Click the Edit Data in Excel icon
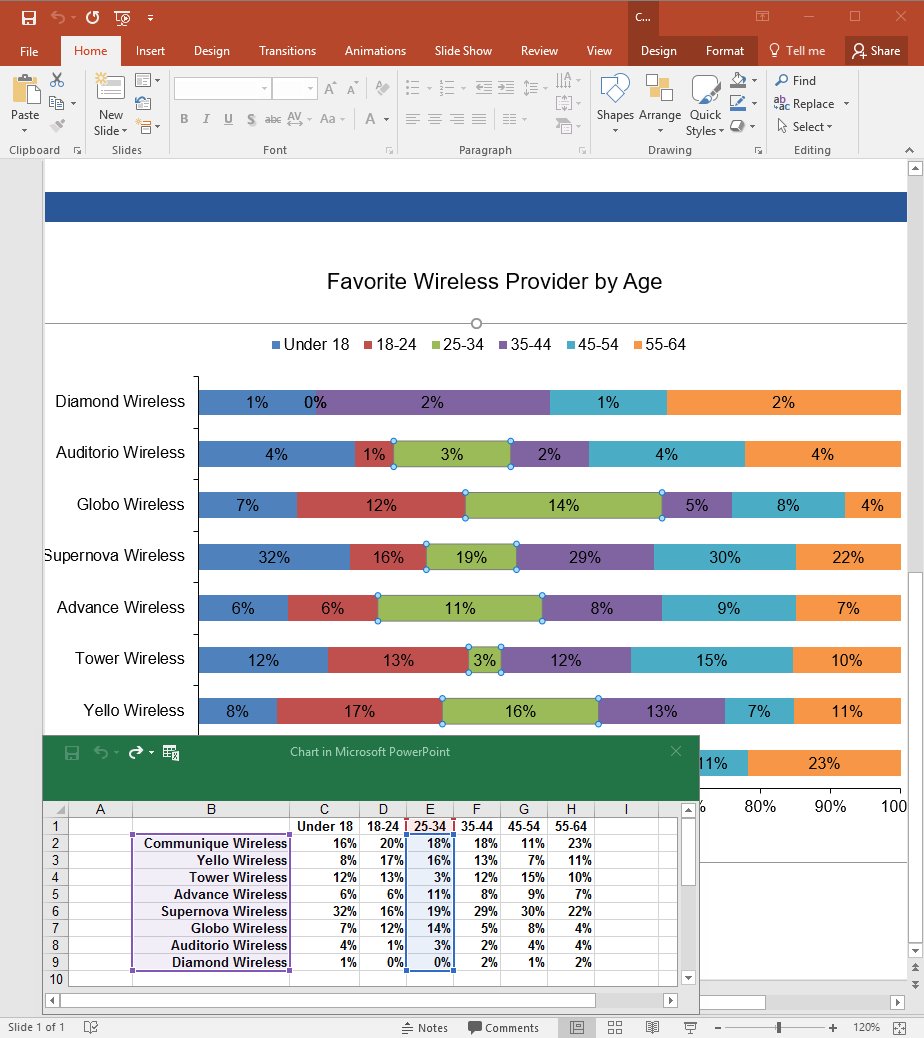 [x=171, y=753]
